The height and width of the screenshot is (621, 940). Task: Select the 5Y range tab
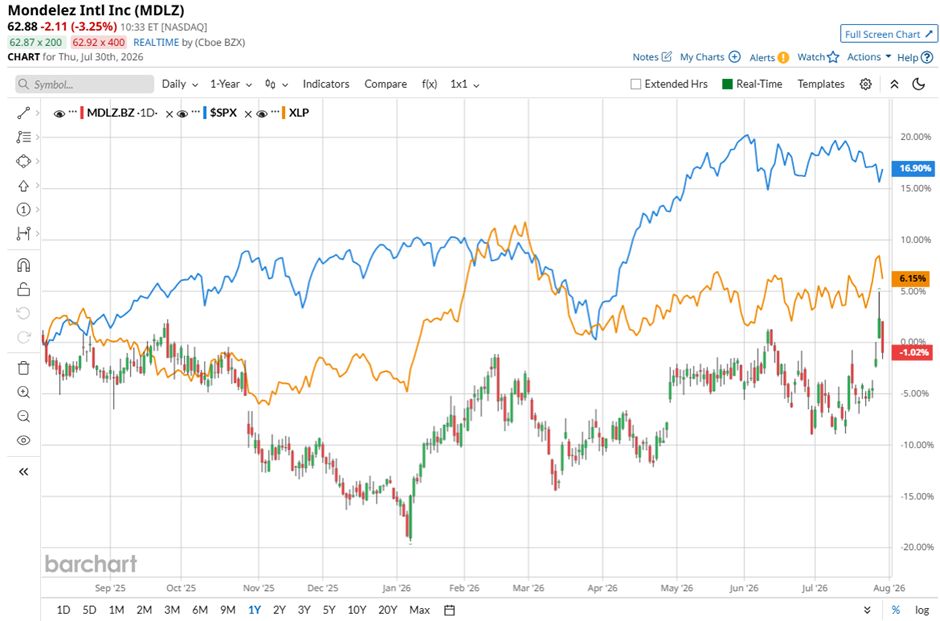329,610
